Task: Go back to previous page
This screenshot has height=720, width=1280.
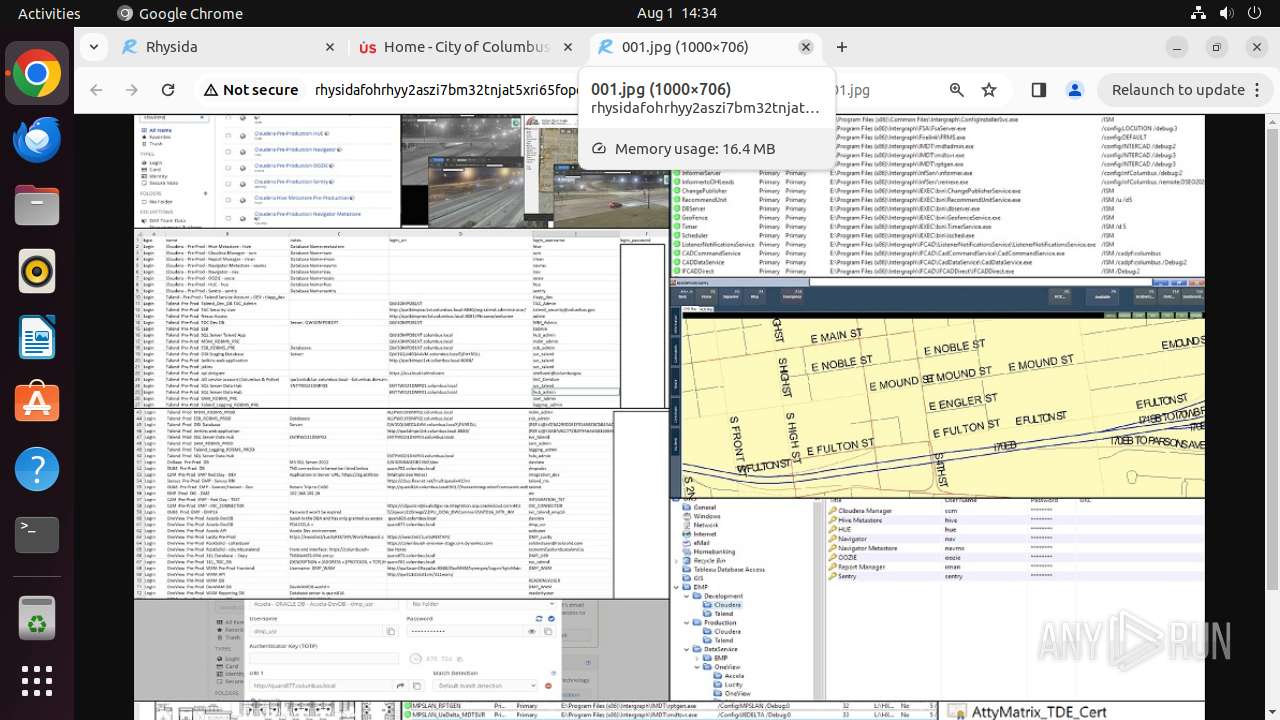Action: (x=96, y=90)
